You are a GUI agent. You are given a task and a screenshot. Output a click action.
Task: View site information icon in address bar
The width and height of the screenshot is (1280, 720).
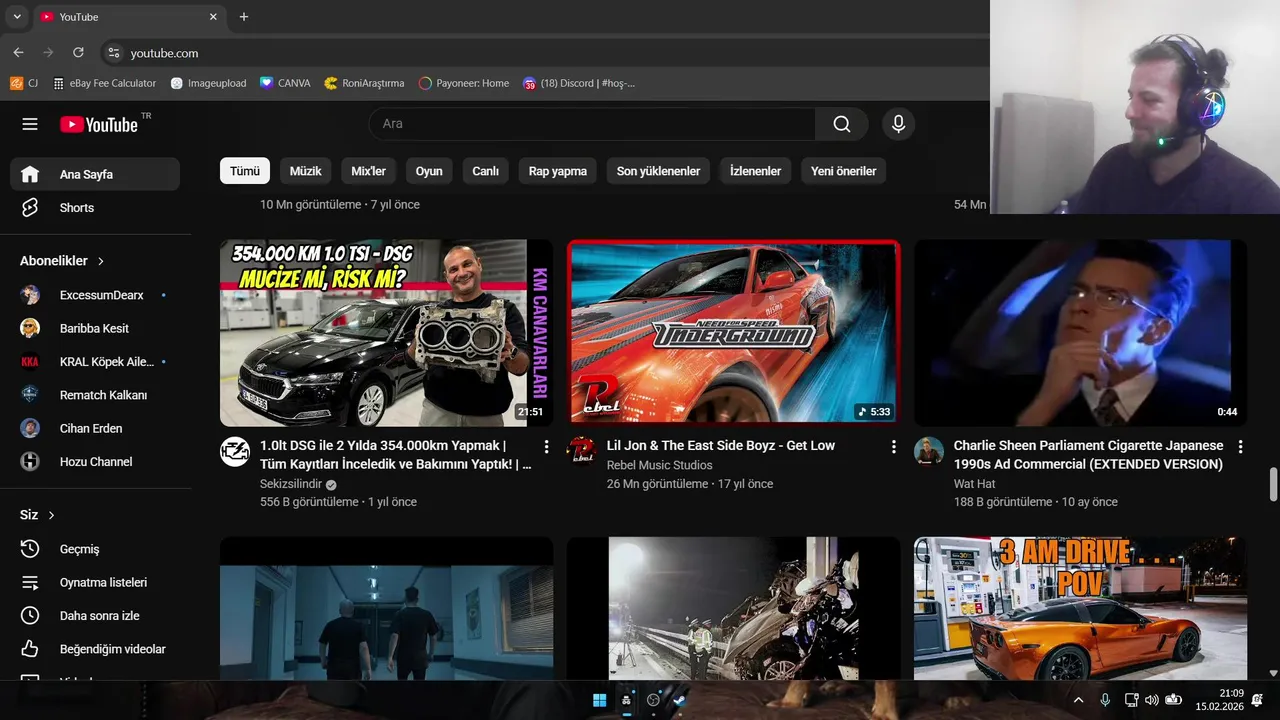click(113, 53)
